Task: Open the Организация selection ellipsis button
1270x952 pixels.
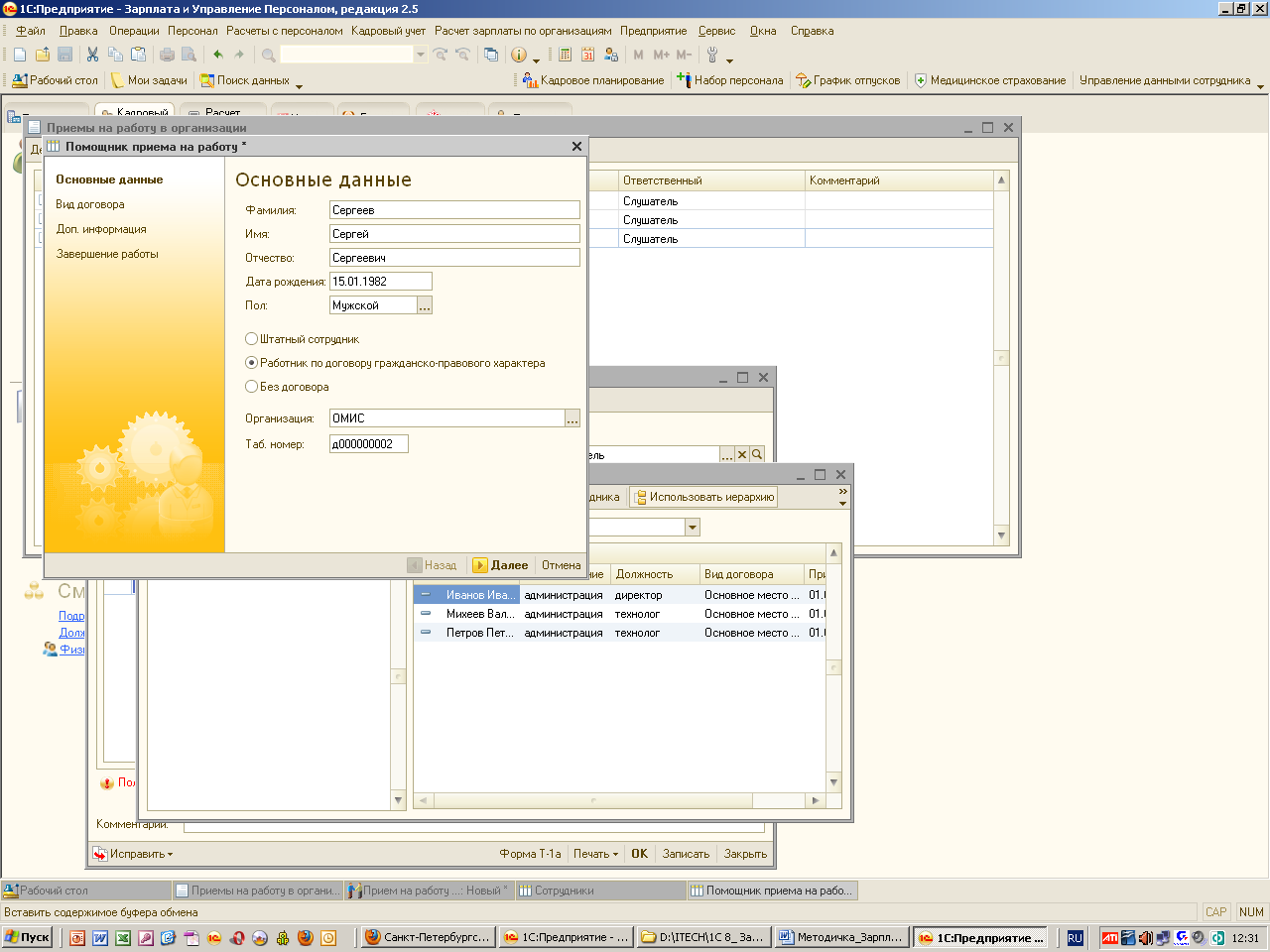Action: (572, 418)
